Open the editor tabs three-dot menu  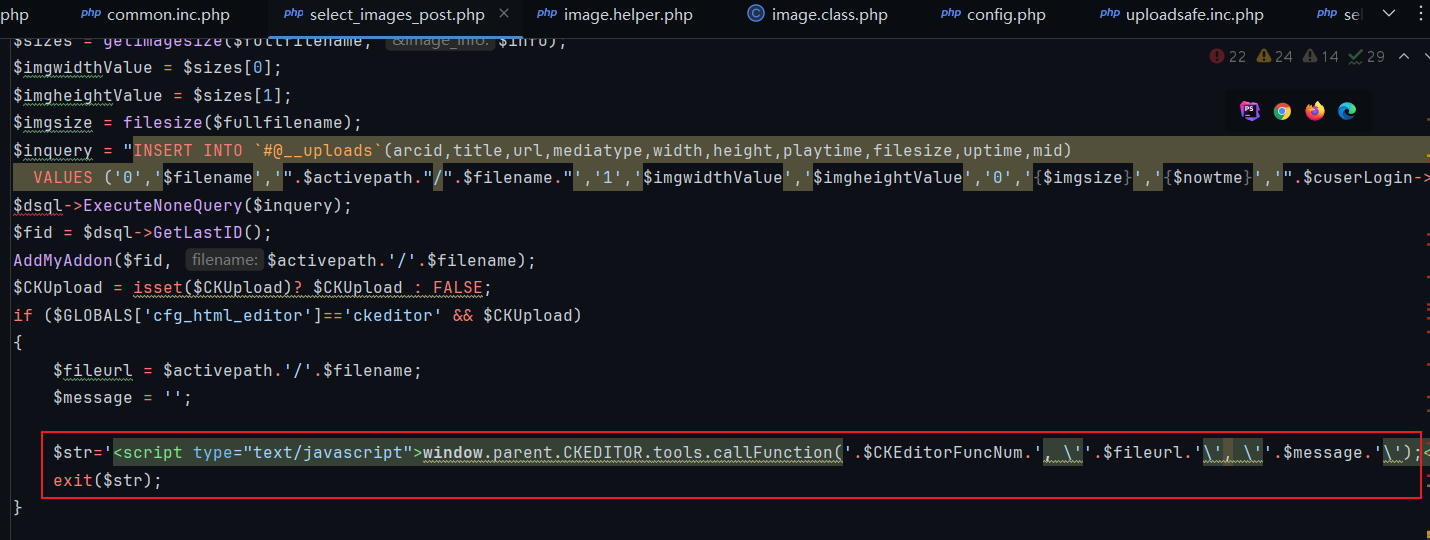[x=1420, y=14]
